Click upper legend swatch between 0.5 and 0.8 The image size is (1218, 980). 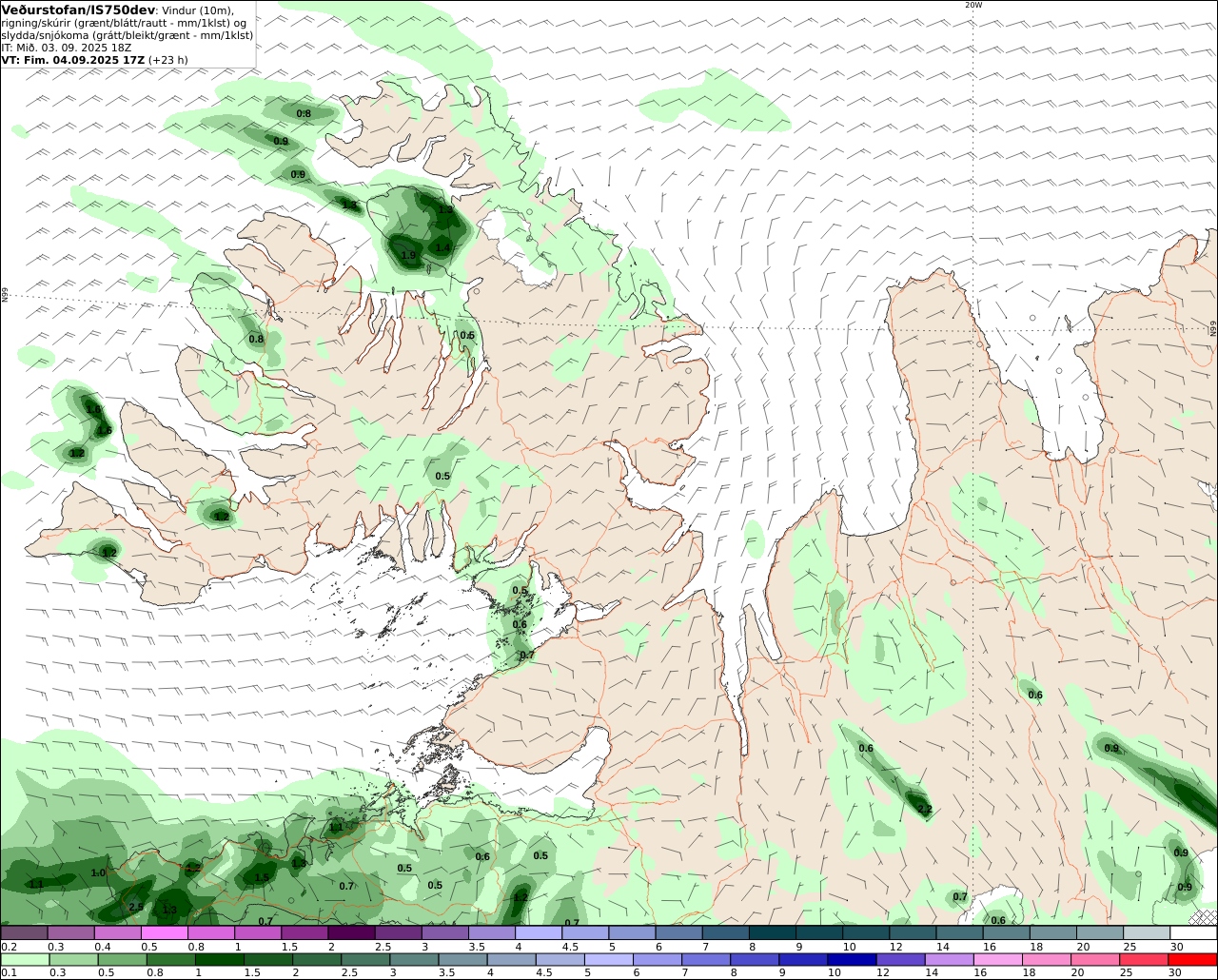point(164,933)
